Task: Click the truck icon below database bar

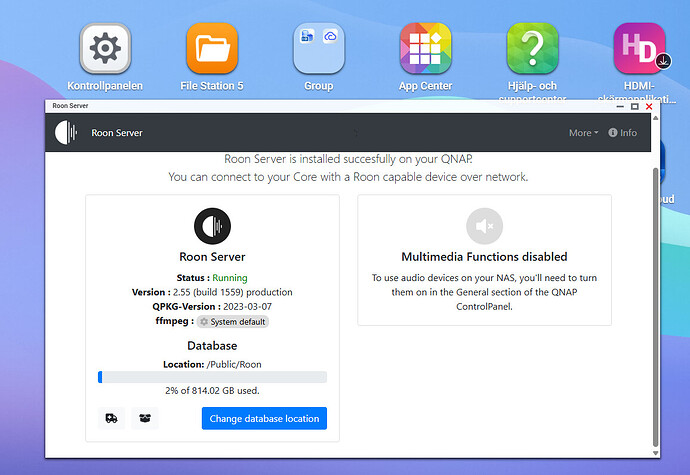Action: pos(111,418)
